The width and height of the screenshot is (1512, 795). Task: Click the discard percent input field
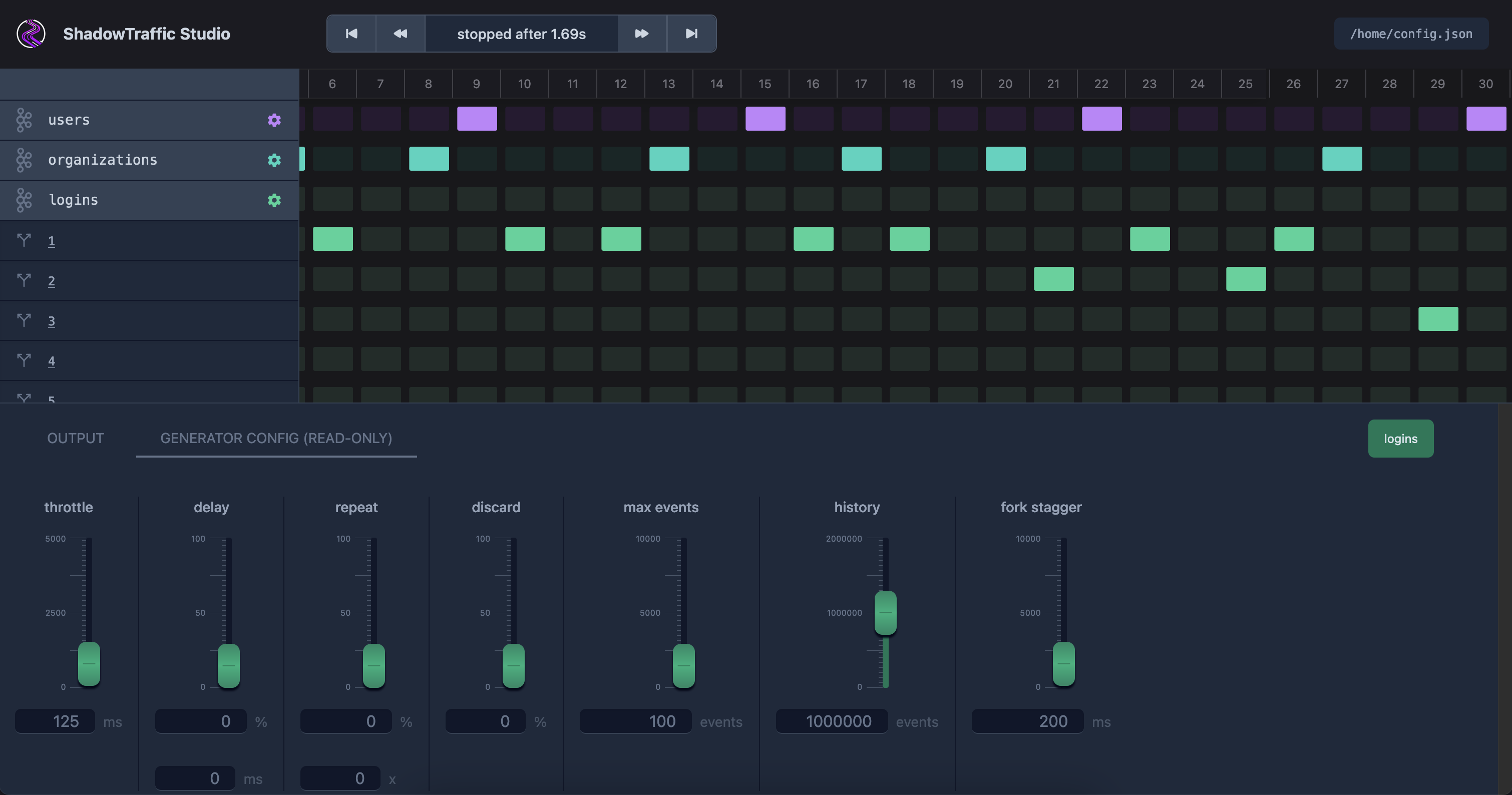pos(486,721)
